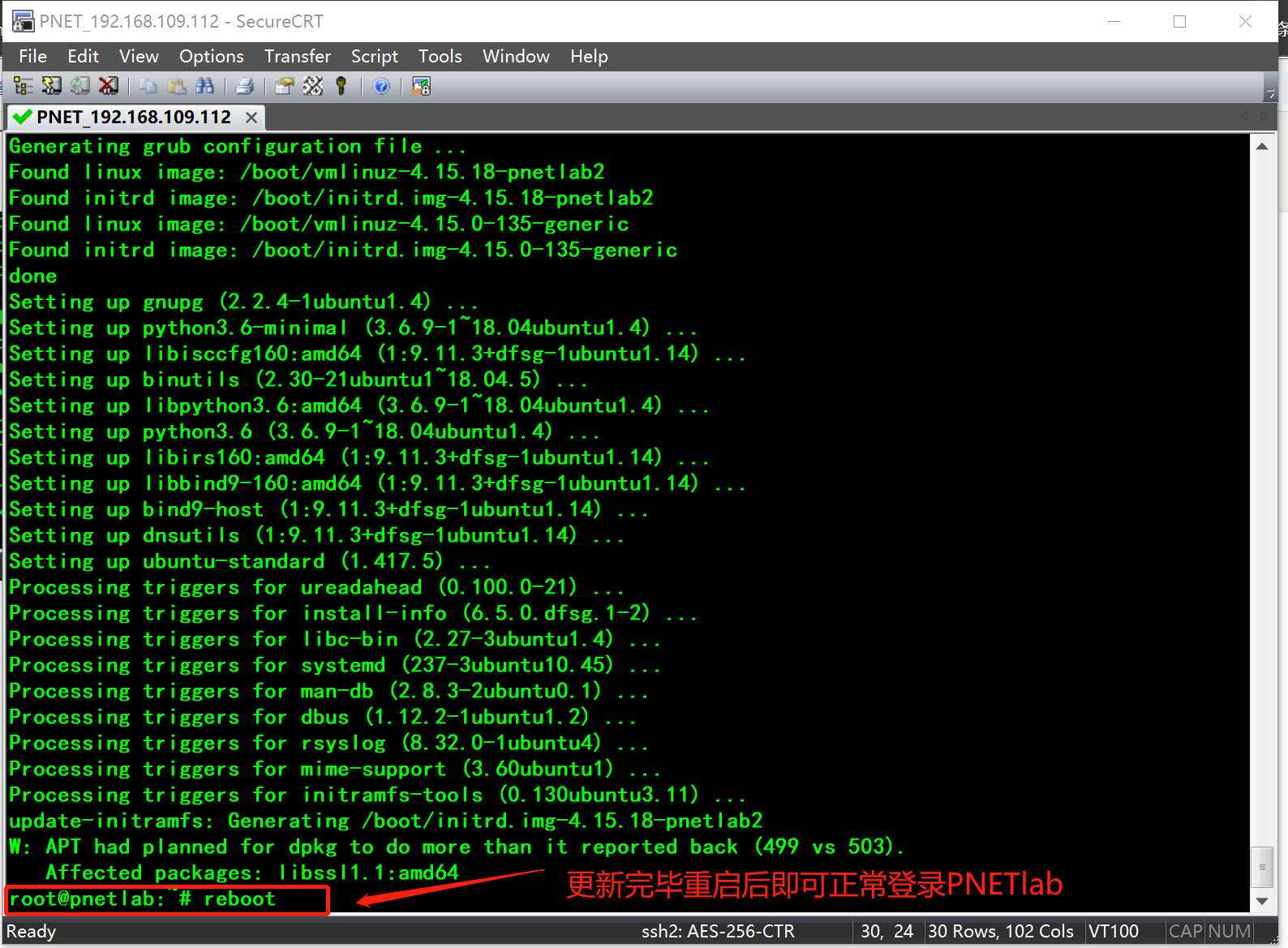Click the SecureFX launch toolbar icon
The width and height of the screenshot is (1288, 948).
(x=421, y=86)
